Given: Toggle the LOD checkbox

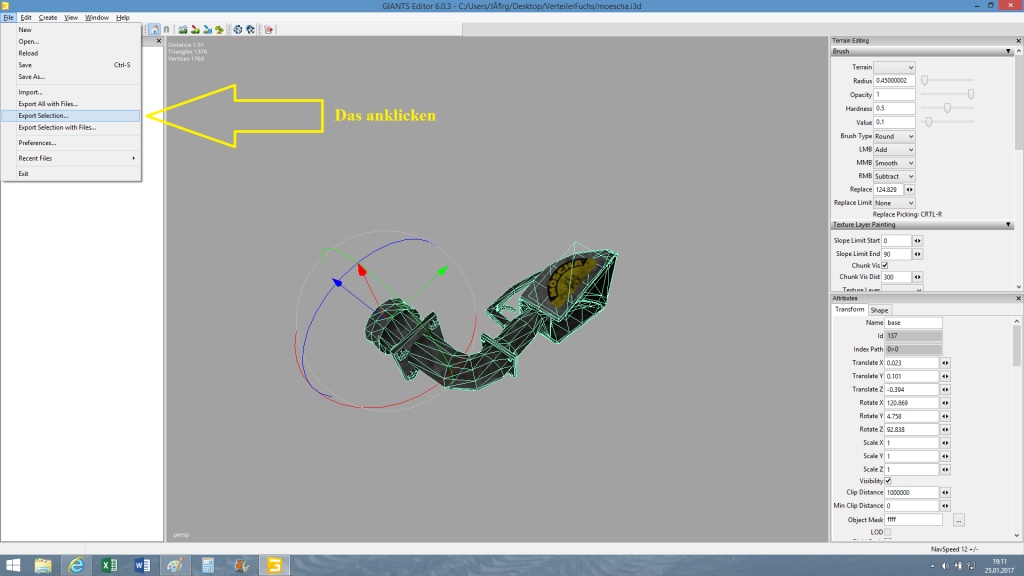Looking at the screenshot, I should 888,532.
